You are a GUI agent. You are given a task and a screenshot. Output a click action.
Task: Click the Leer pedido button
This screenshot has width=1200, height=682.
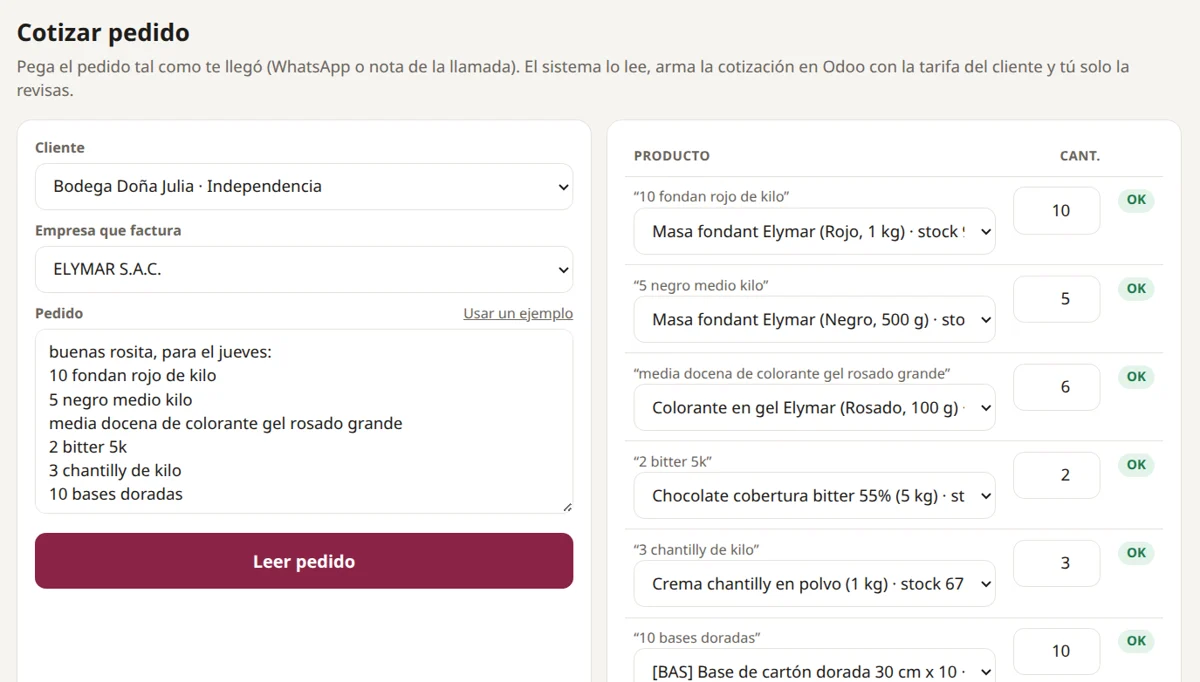(x=304, y=561)
